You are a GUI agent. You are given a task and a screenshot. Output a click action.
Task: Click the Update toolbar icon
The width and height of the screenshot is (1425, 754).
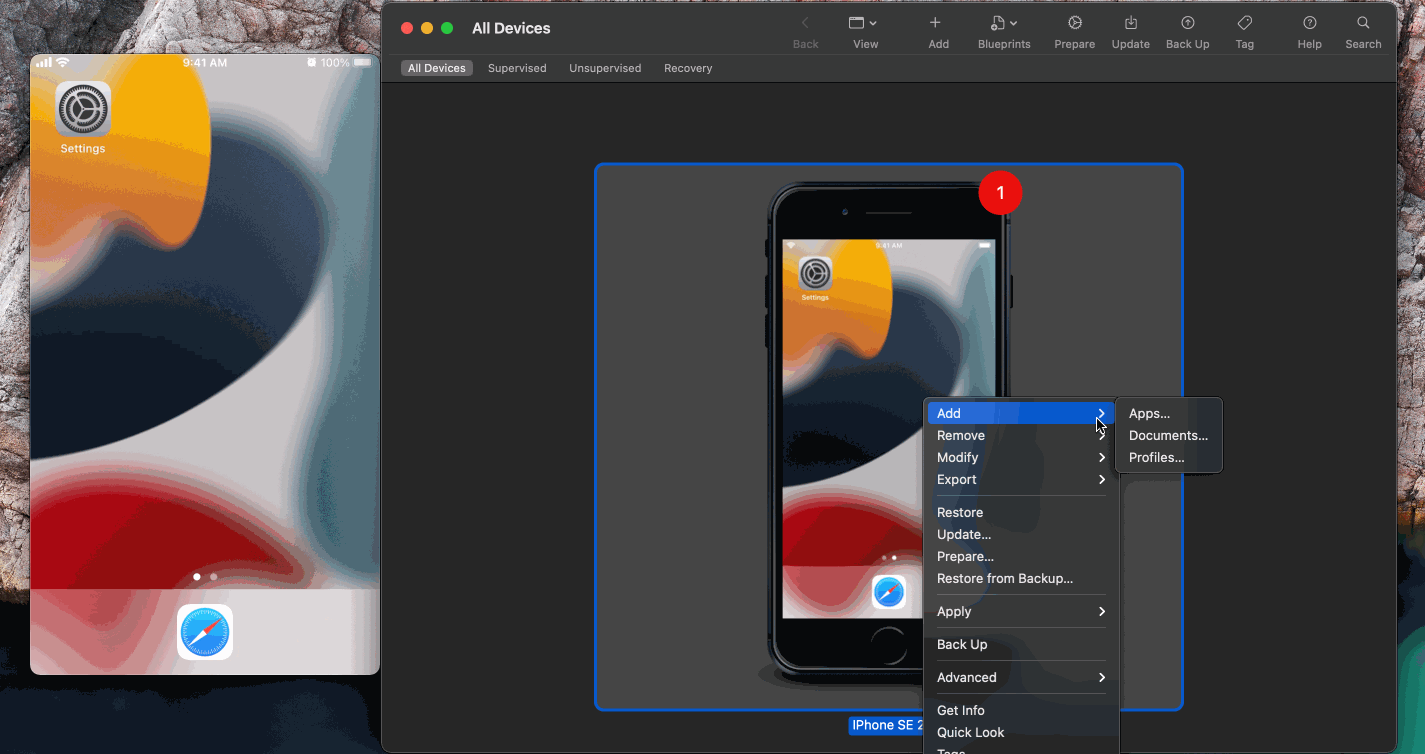tap(1131, 23)
